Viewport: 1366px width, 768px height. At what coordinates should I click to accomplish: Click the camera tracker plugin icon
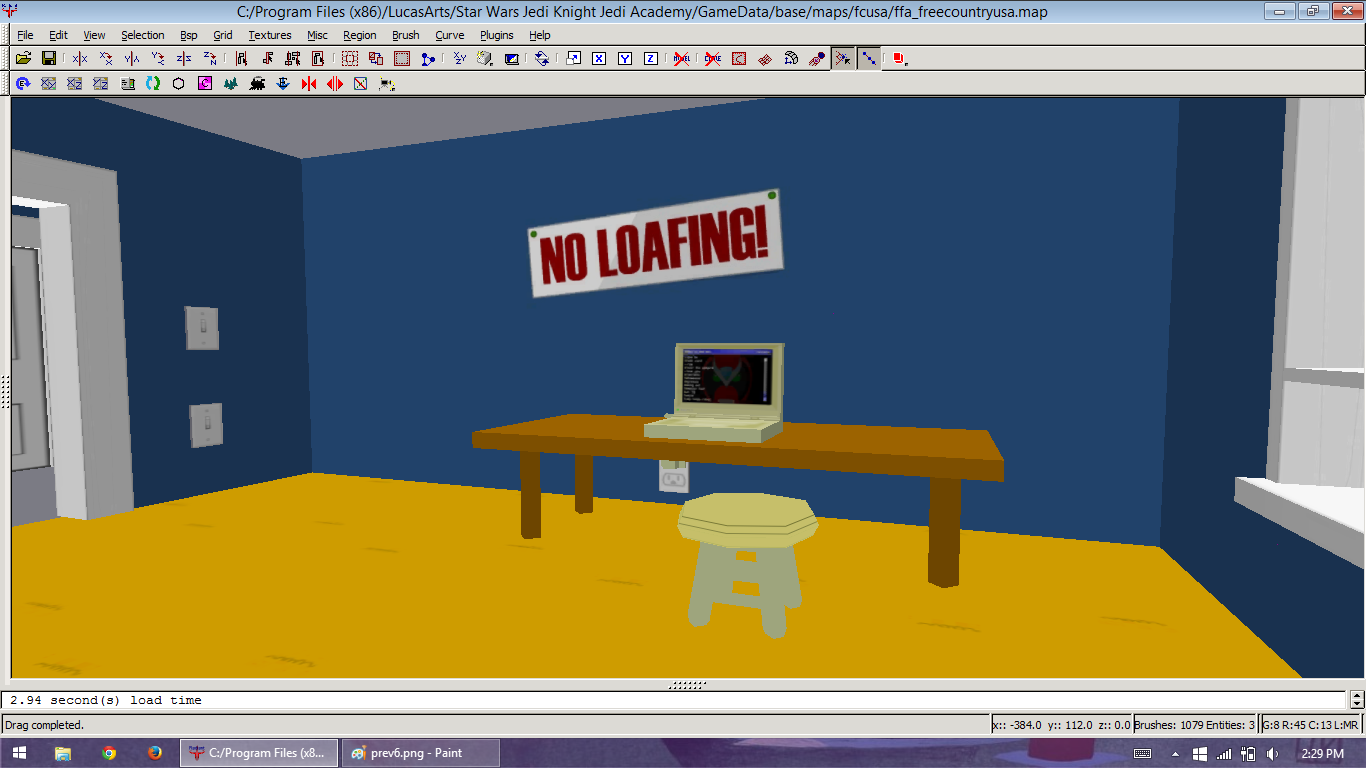(387, 84)
